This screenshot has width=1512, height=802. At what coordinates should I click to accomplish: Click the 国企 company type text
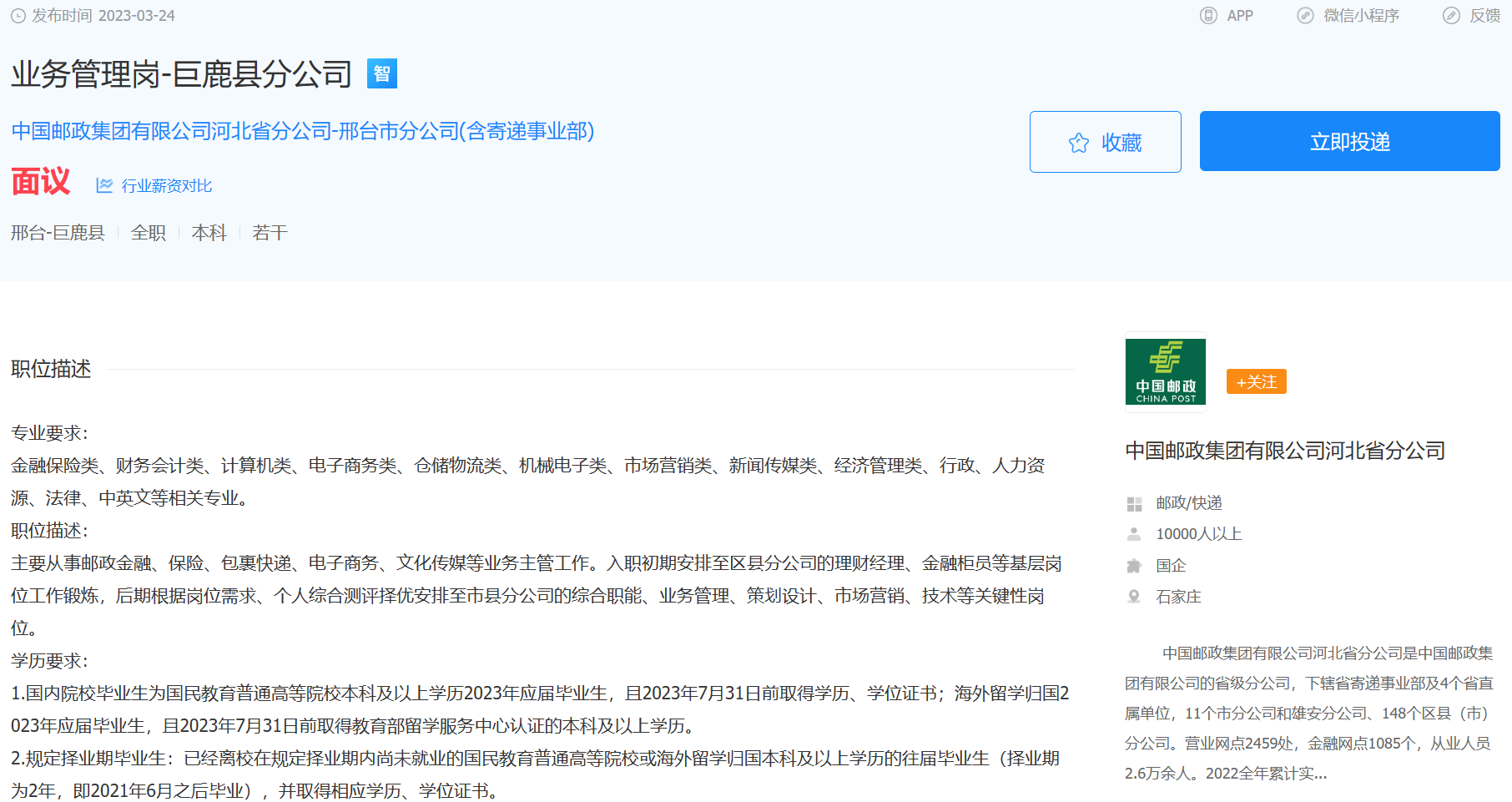tap(1171, 566)
